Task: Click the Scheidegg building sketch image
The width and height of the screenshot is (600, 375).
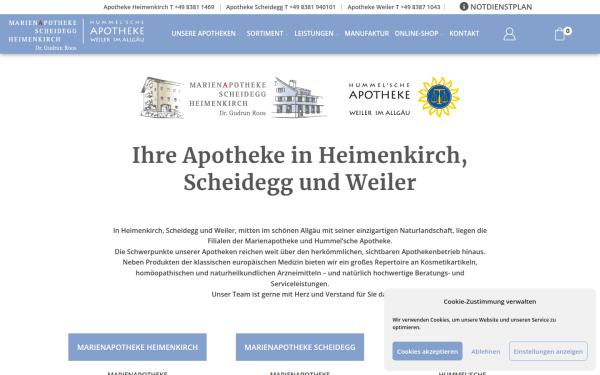Action: [x=299, y=98]
